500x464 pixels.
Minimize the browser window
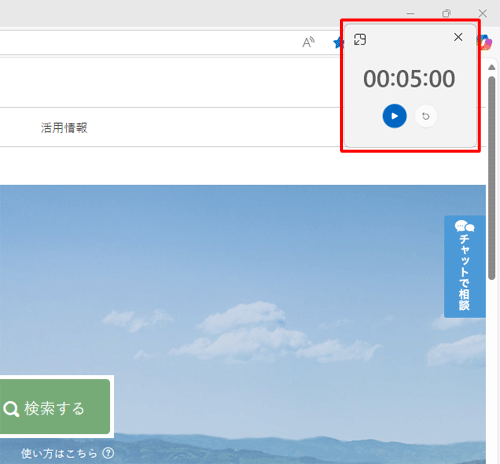410,14
